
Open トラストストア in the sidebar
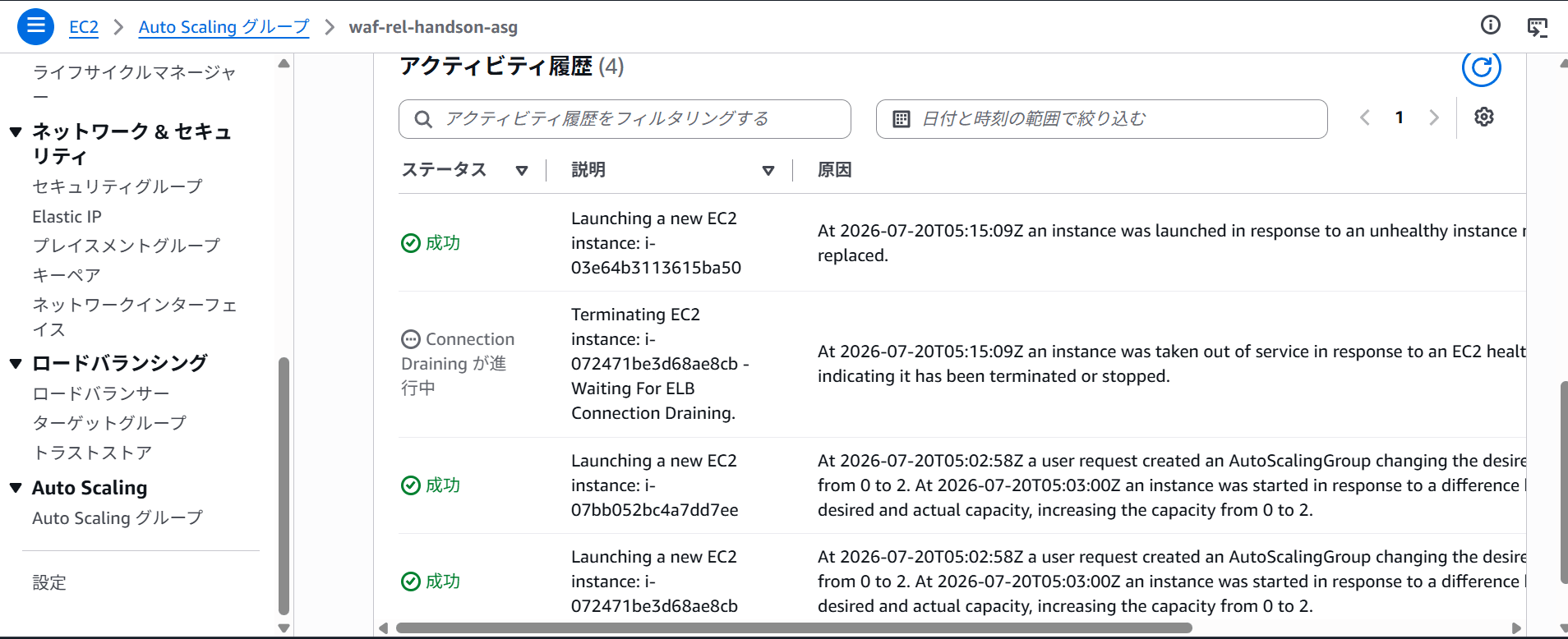[x=92, y=453]
